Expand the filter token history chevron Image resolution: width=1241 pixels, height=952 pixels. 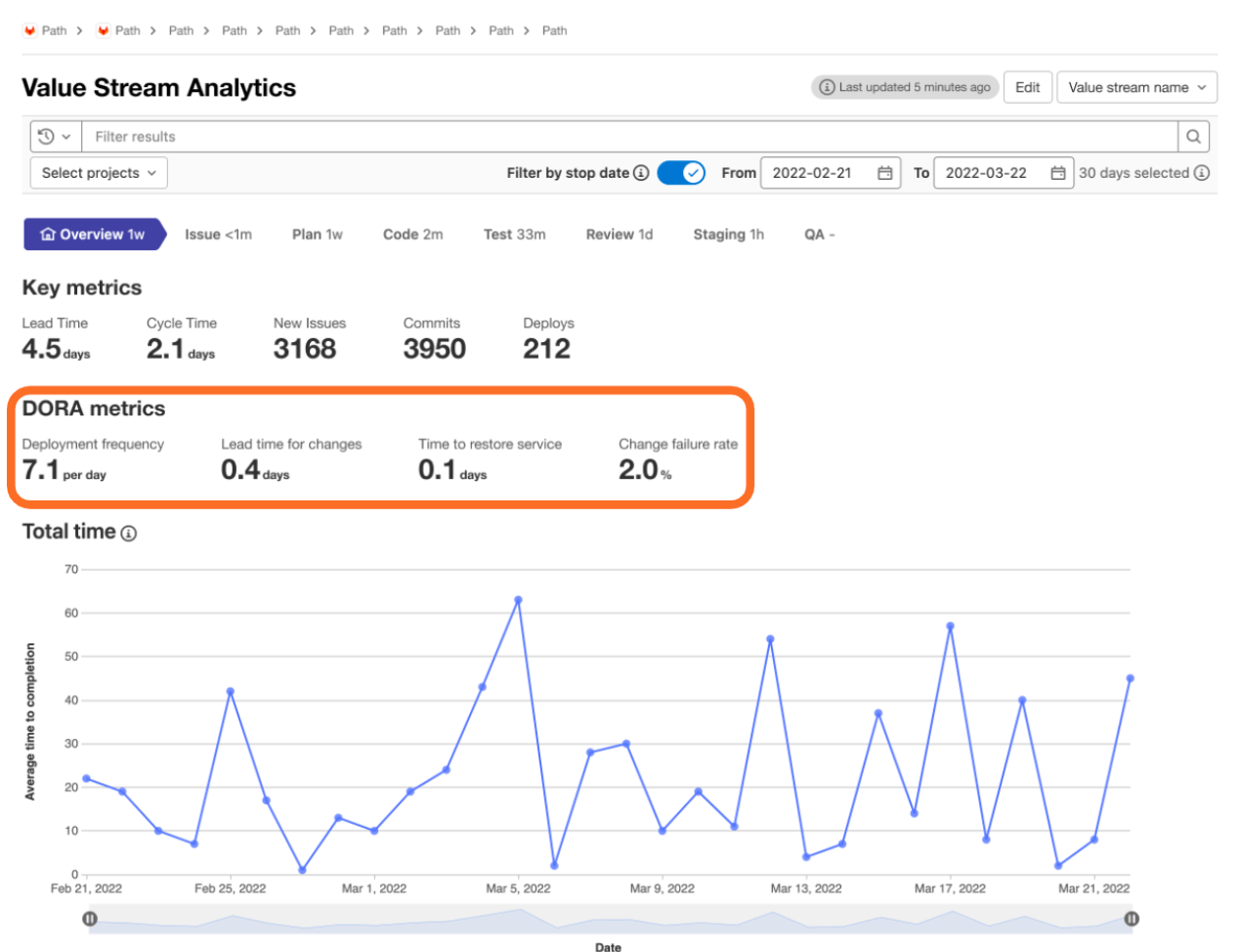pyautogui.click(x=65, y=136)
